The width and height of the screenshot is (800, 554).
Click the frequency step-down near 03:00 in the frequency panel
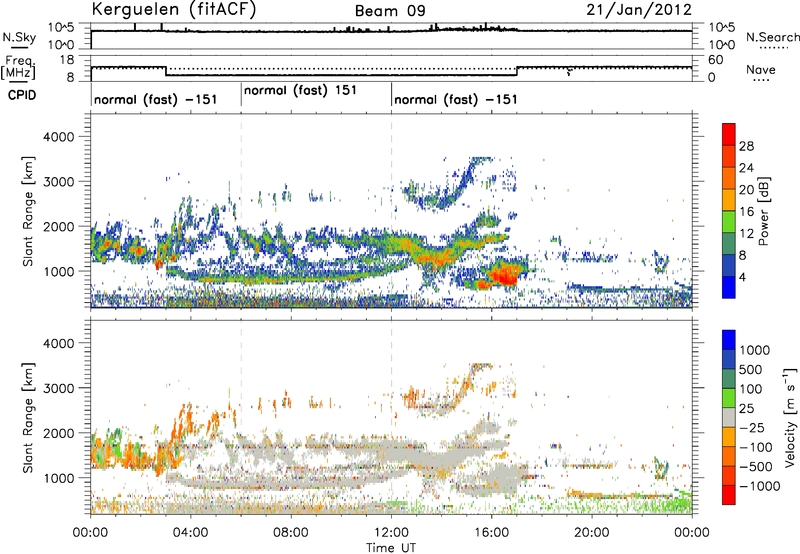tap(166, 71)
